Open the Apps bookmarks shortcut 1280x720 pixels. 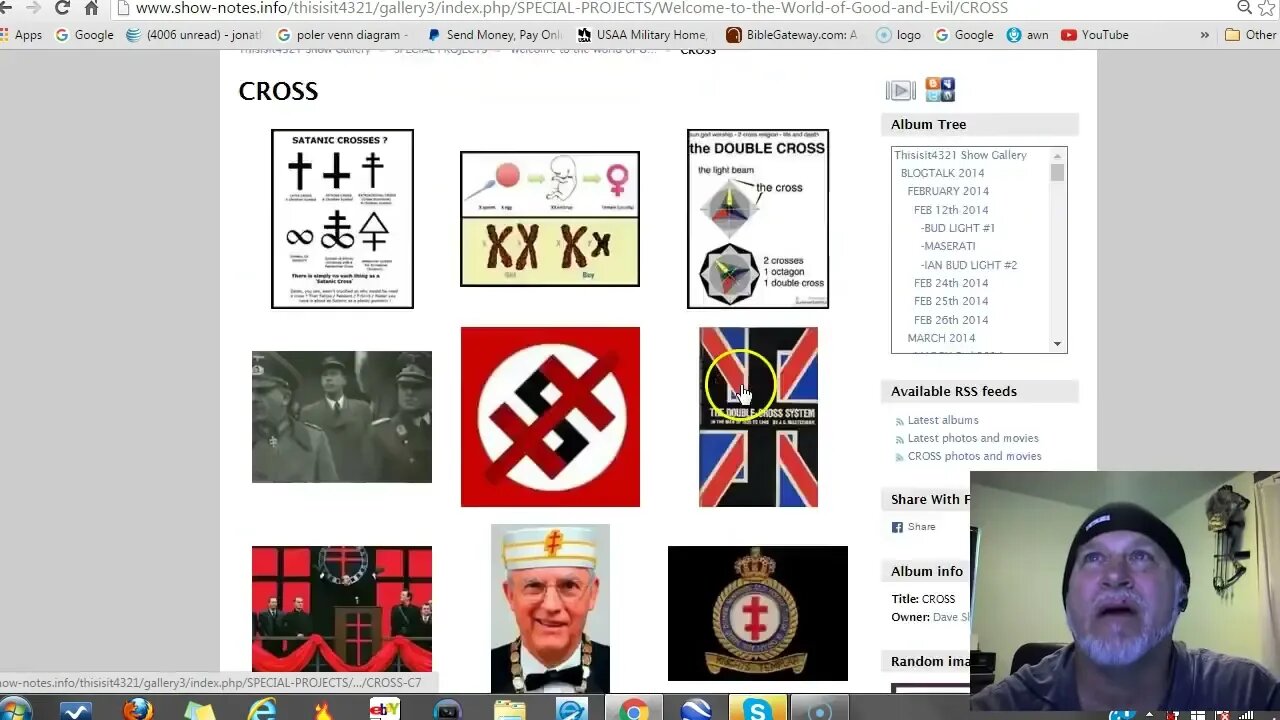[21, 35]
